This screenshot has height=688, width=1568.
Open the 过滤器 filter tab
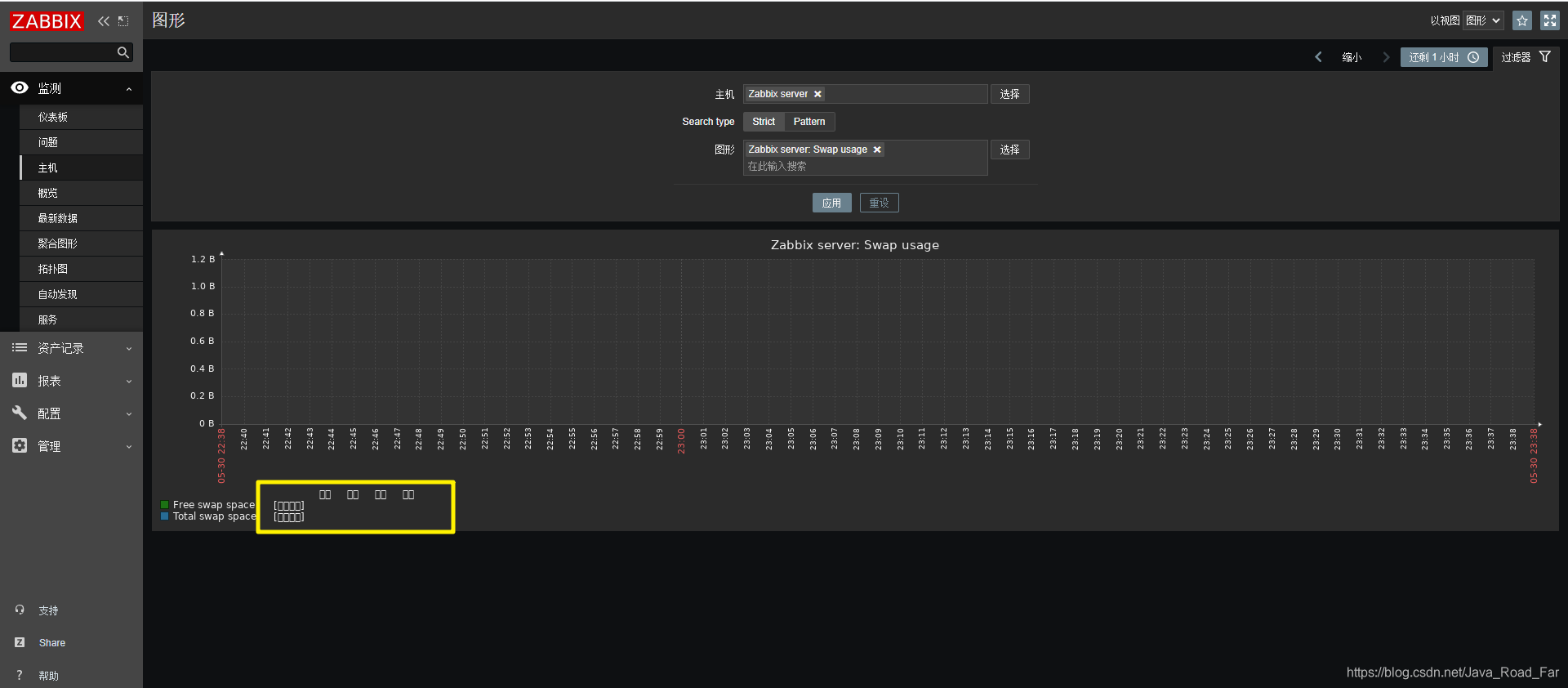click(x=1526, y=57)
